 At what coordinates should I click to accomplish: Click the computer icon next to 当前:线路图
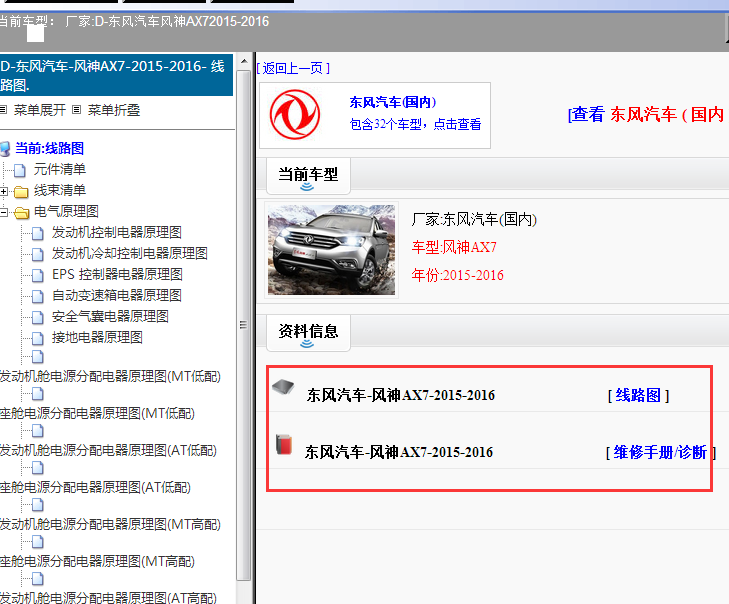5,149
